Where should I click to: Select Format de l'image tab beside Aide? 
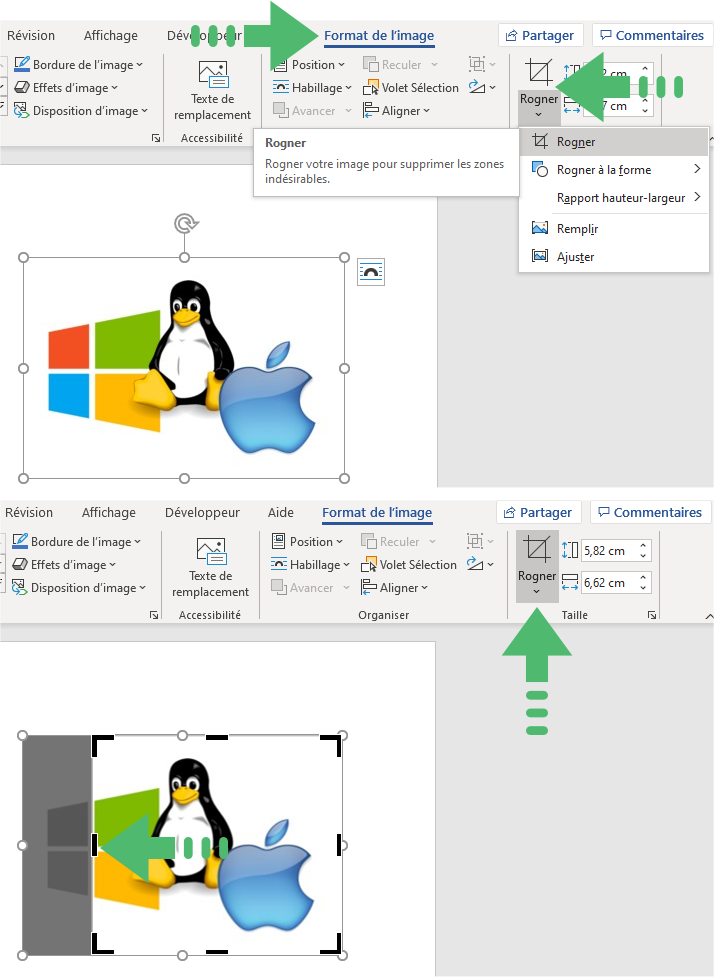click(377, 512)
